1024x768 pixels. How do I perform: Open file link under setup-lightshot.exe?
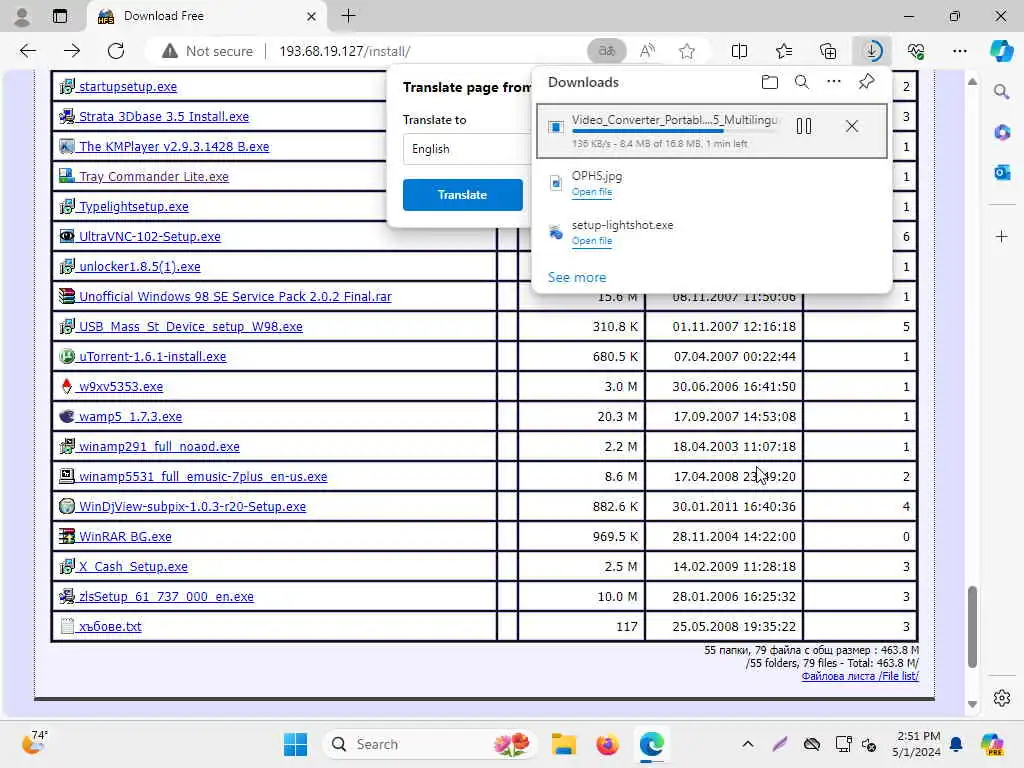(592, 241)
